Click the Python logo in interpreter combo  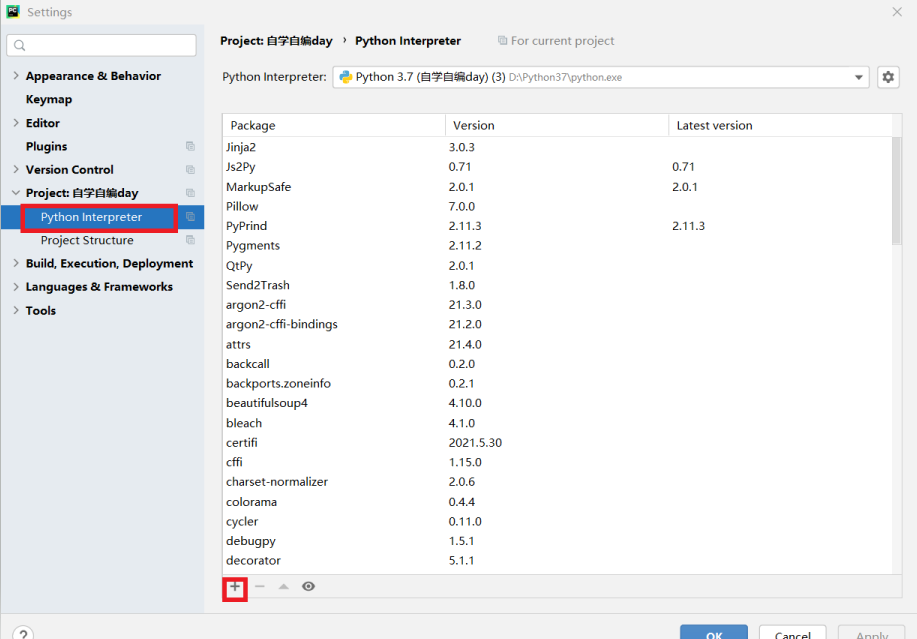(x=346, y=77)
